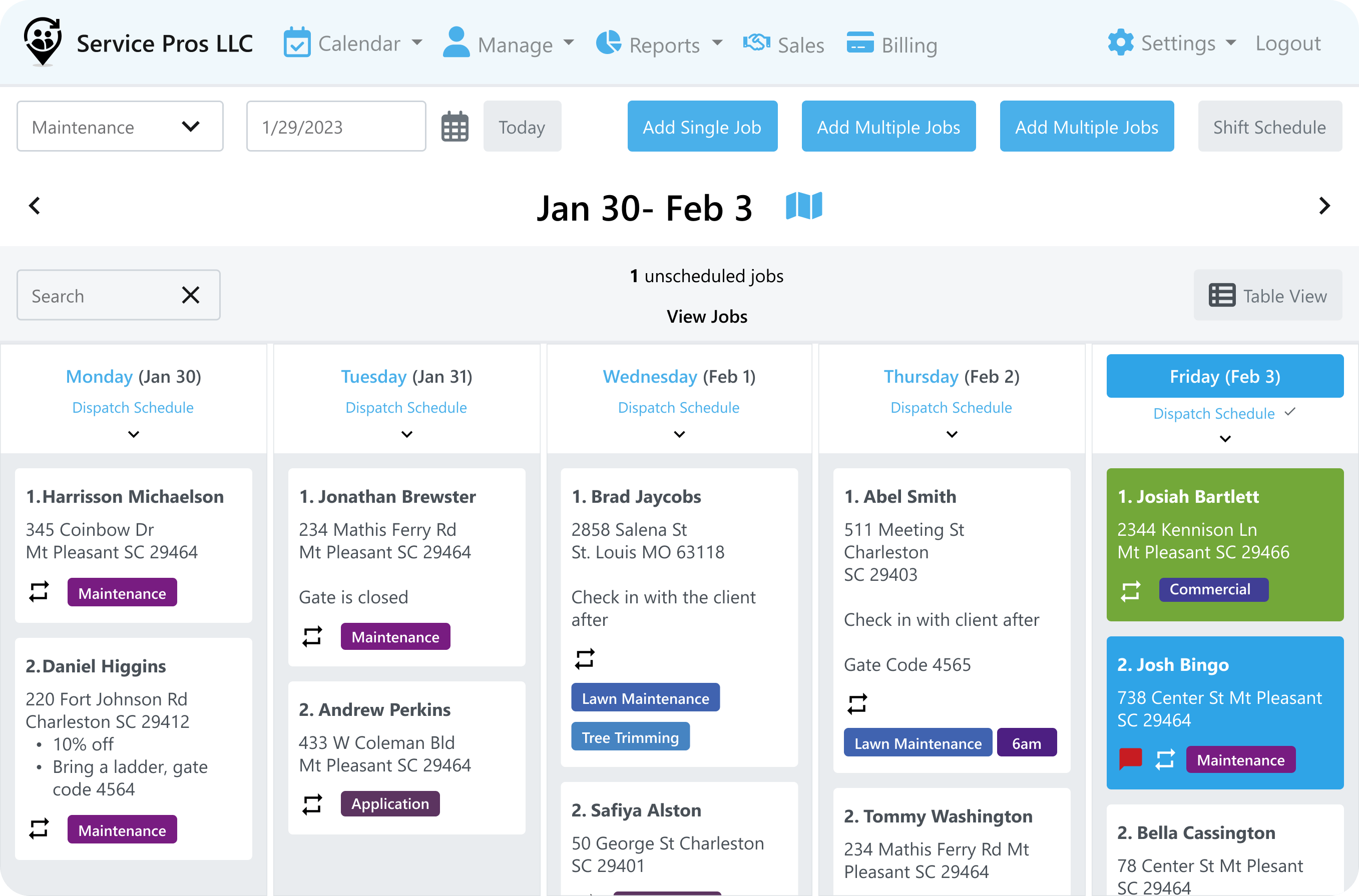The width and height of the screenshot is (1359, 896).
Task: Navigate to next week with the right arrow
Action: coord(1323,206)
